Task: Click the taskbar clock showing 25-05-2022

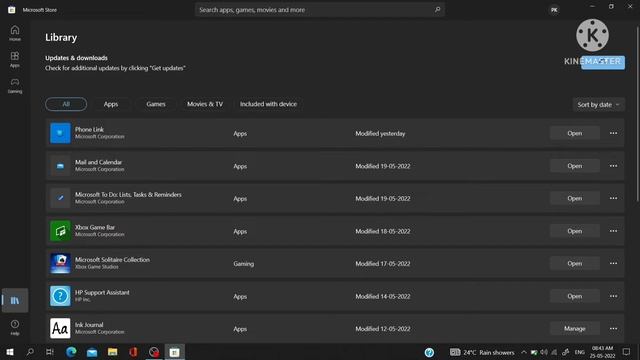Action: click(602, 352)
